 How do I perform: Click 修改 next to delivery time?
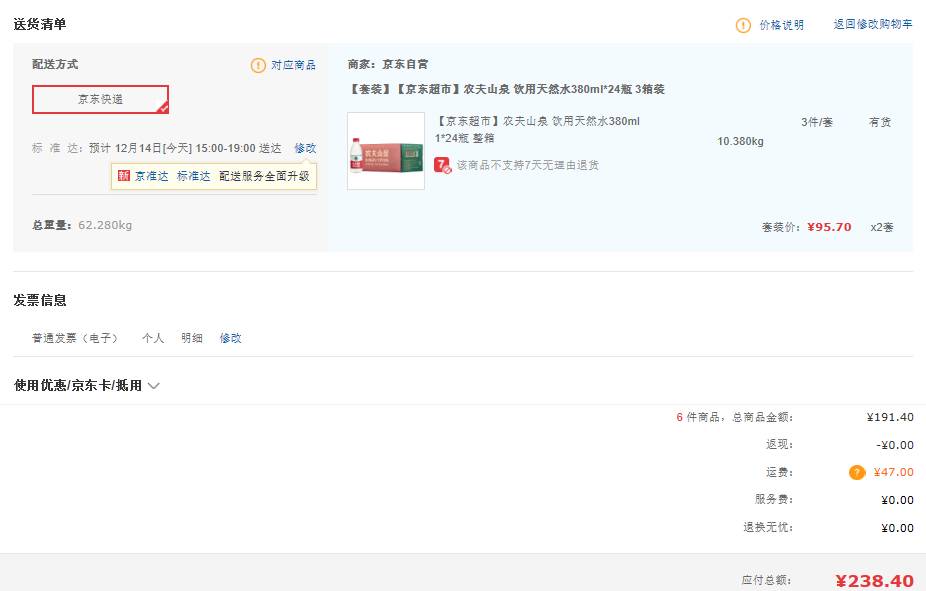coord(305,148)
